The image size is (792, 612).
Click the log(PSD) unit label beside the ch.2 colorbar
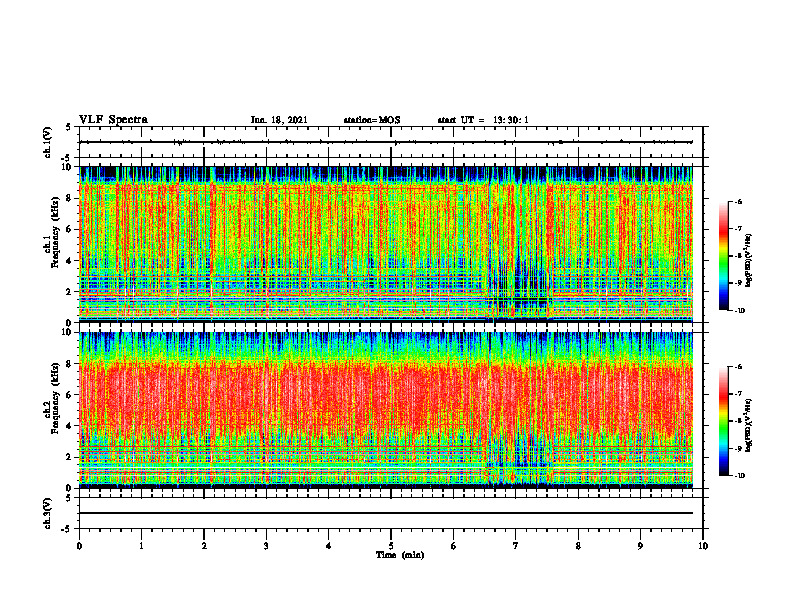tap(749, 426)
